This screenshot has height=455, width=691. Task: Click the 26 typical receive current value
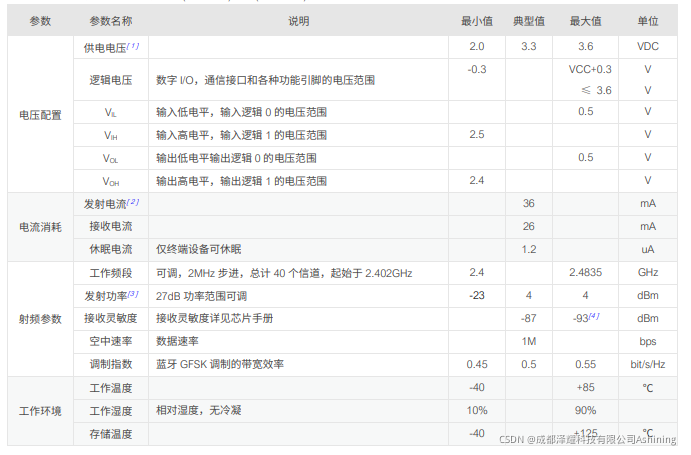coord(528,226)
